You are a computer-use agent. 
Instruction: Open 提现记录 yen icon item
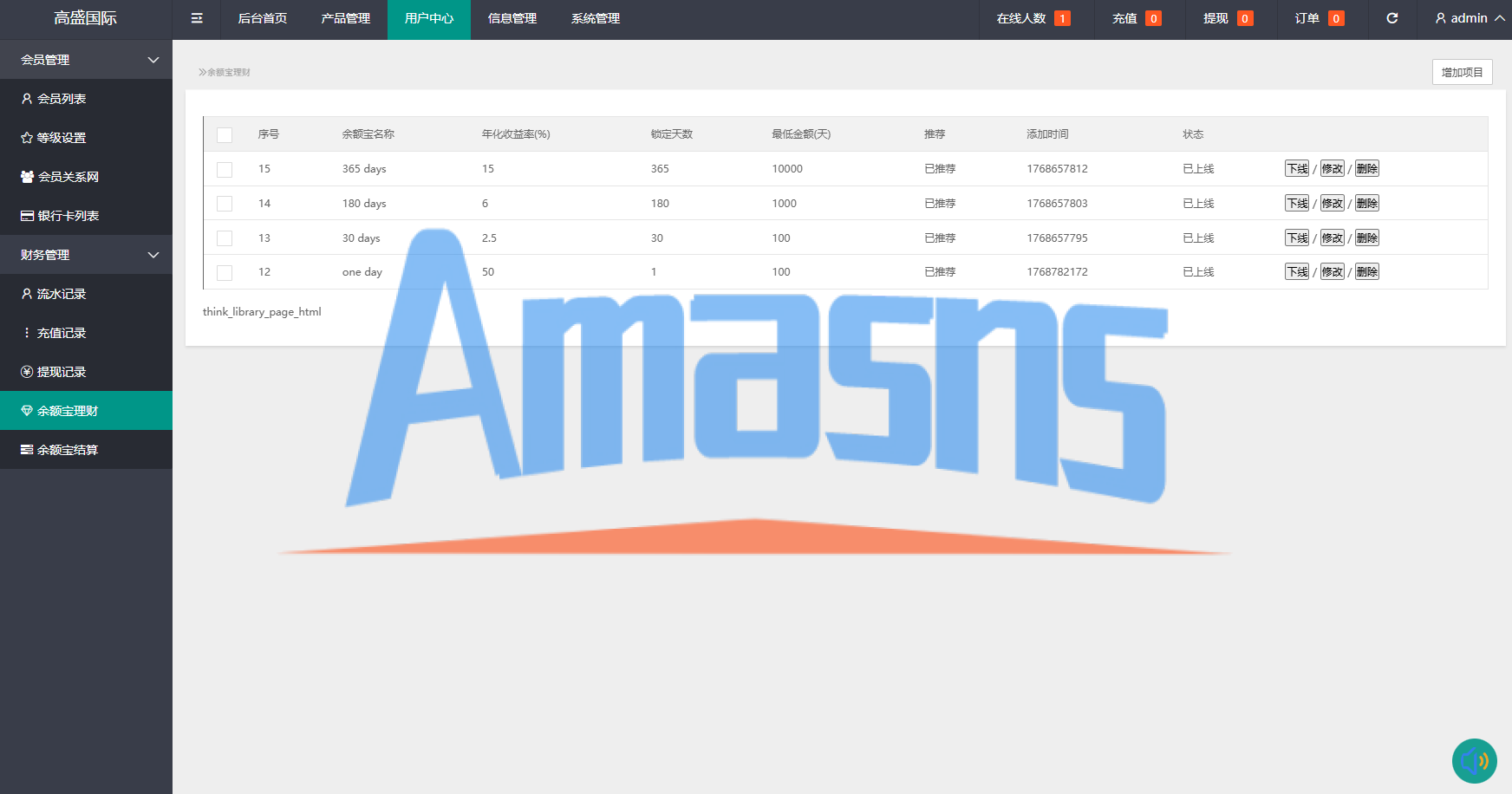pos(86,372)
